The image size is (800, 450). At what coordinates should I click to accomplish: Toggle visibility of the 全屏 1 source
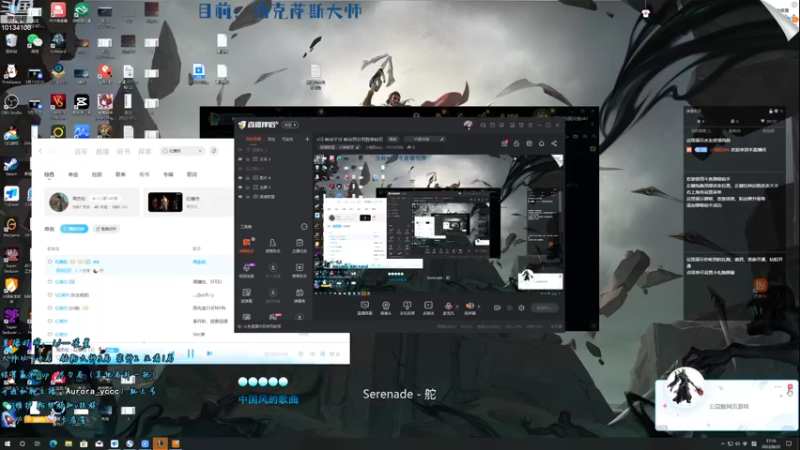pyautogui.click(x=240, y=187)
